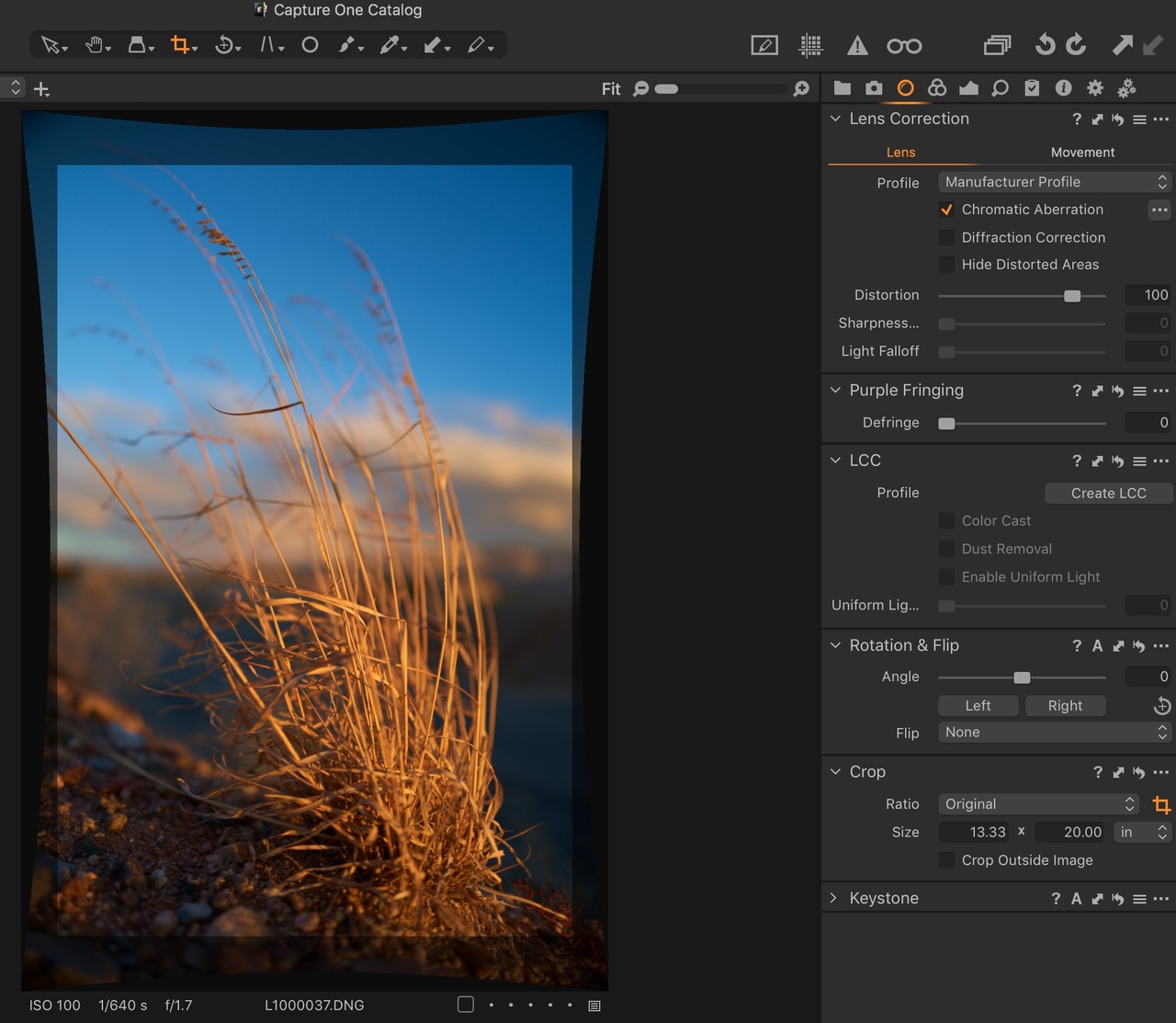The image size is (1176, 1023).
Task: Disable the Chromatic Aberration checkbox
Action: coord(946,210)
